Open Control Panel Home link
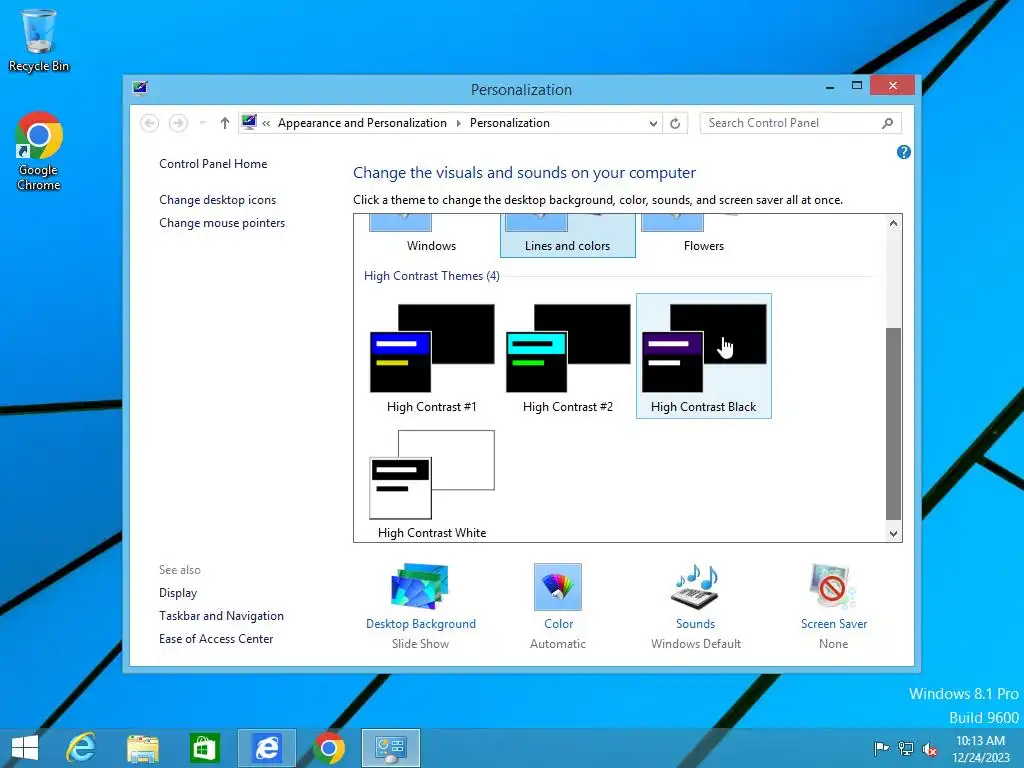The image size is (1024, 768). pyautogui.click(x=213, y=164)
